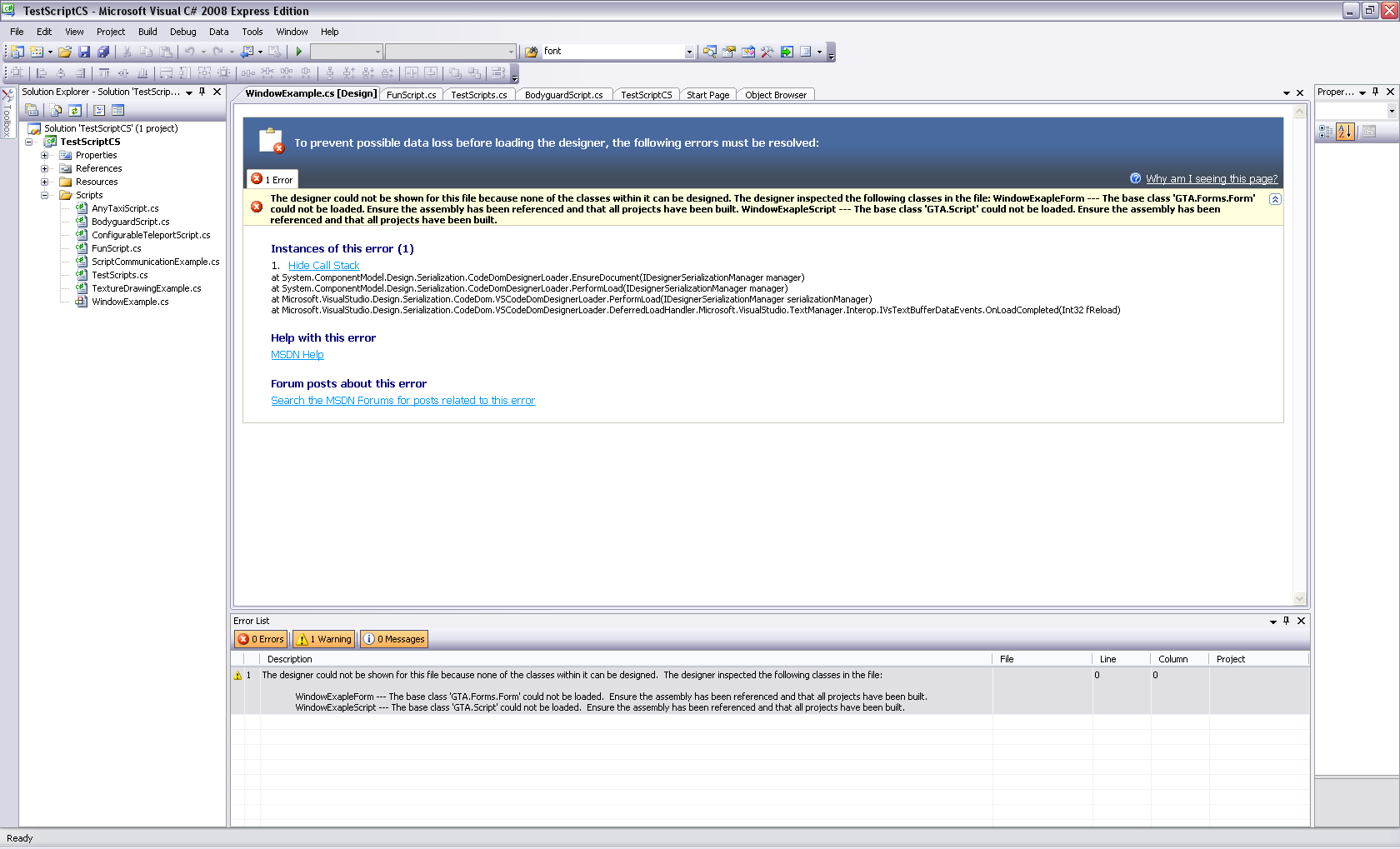This screenshot has width=1400, height=849.
Task: Open the MSDN Help link
Action: (x=297, y=354)
